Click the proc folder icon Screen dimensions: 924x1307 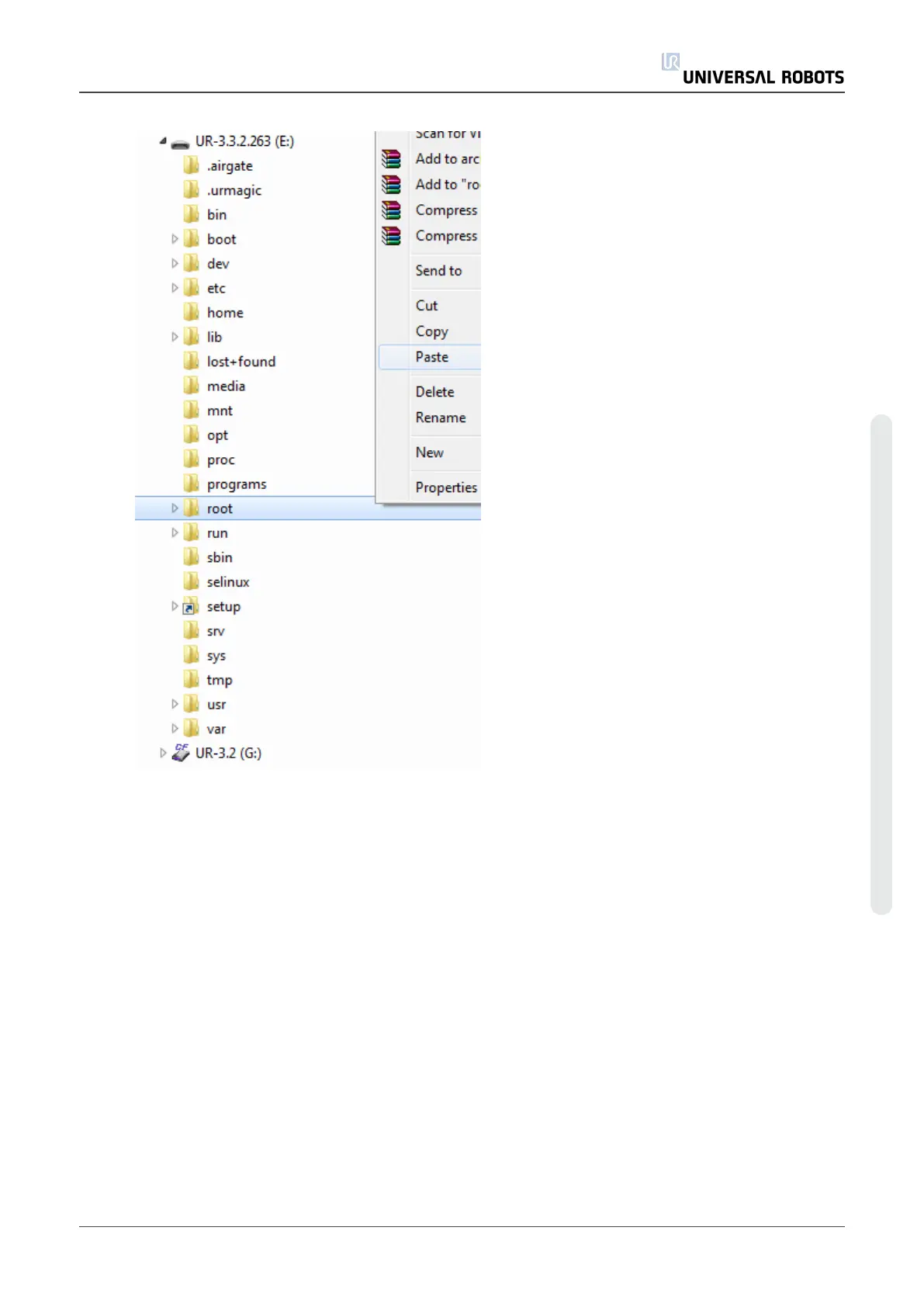tap(191, 459)
